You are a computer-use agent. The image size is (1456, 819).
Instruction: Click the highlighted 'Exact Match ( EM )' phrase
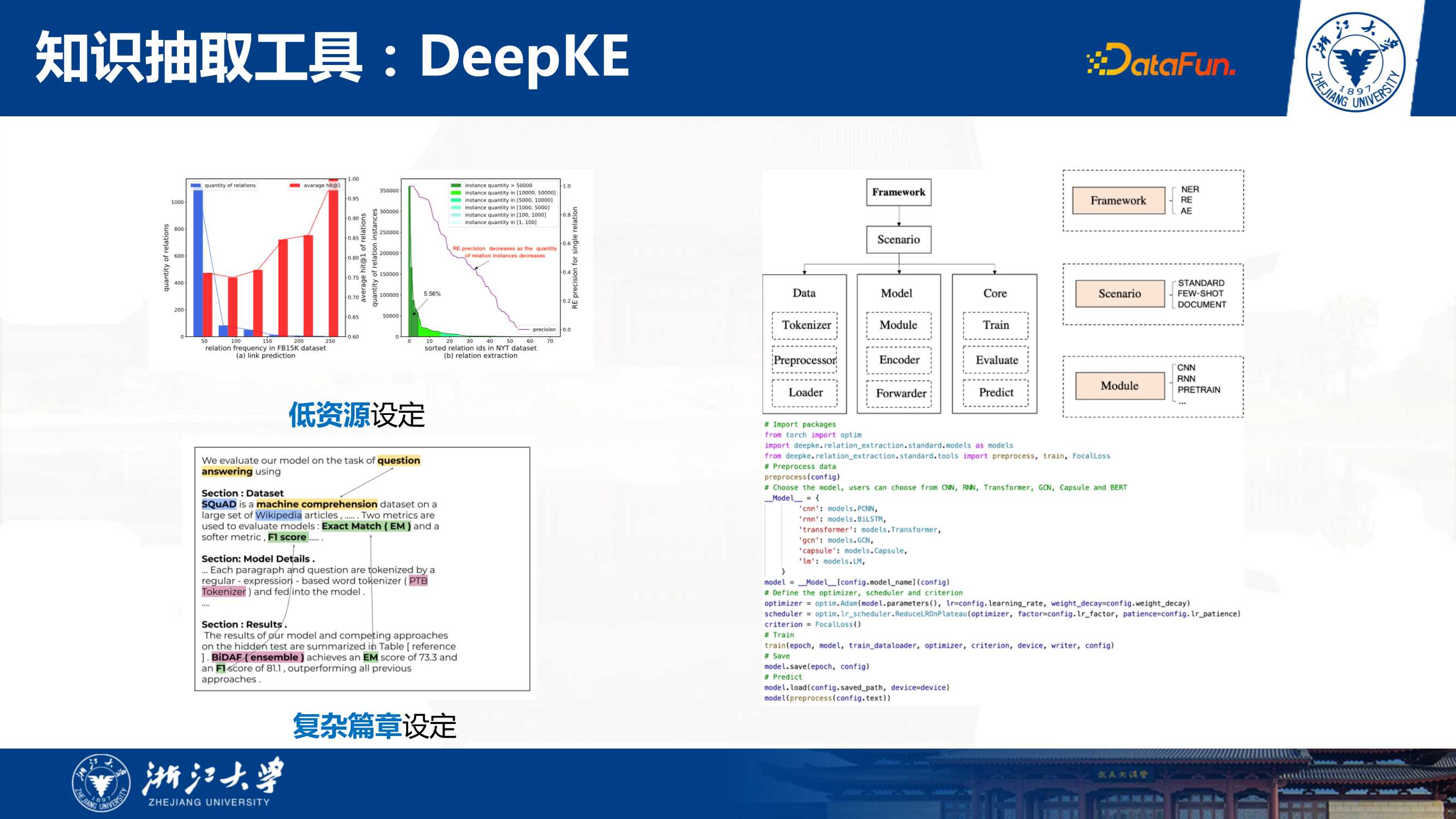pos(366,526)
